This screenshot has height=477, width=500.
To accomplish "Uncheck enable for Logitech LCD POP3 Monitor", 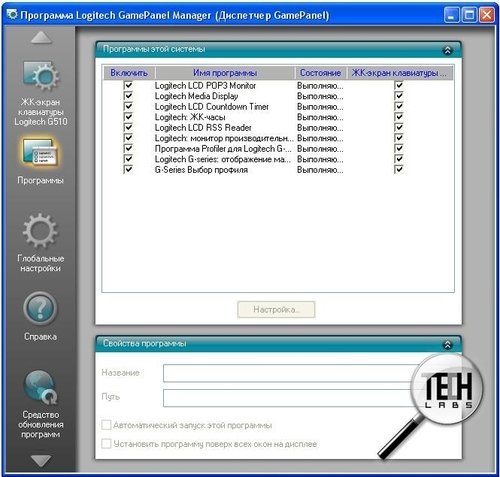I will pyautogui.click(x=128, y=85).
